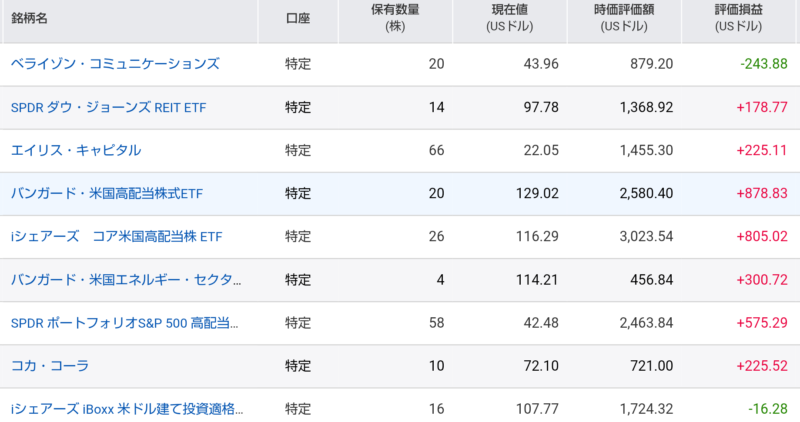Click the 口座 column header
This screenshot has height=422, width=800.
coord(298,18)
